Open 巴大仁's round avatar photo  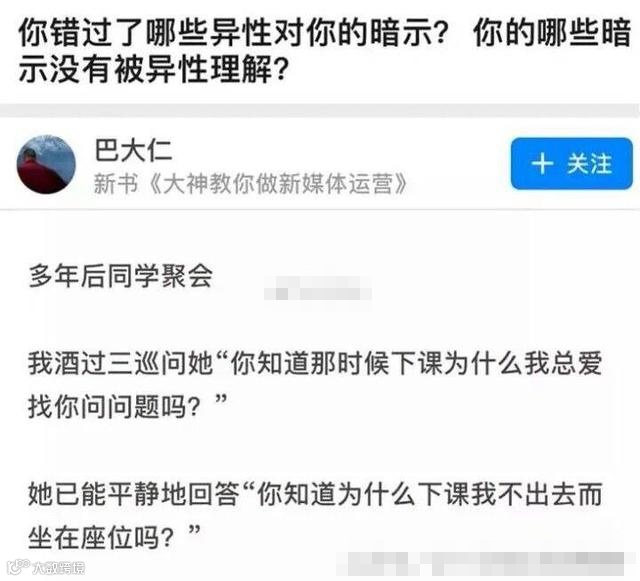(46, 164)
